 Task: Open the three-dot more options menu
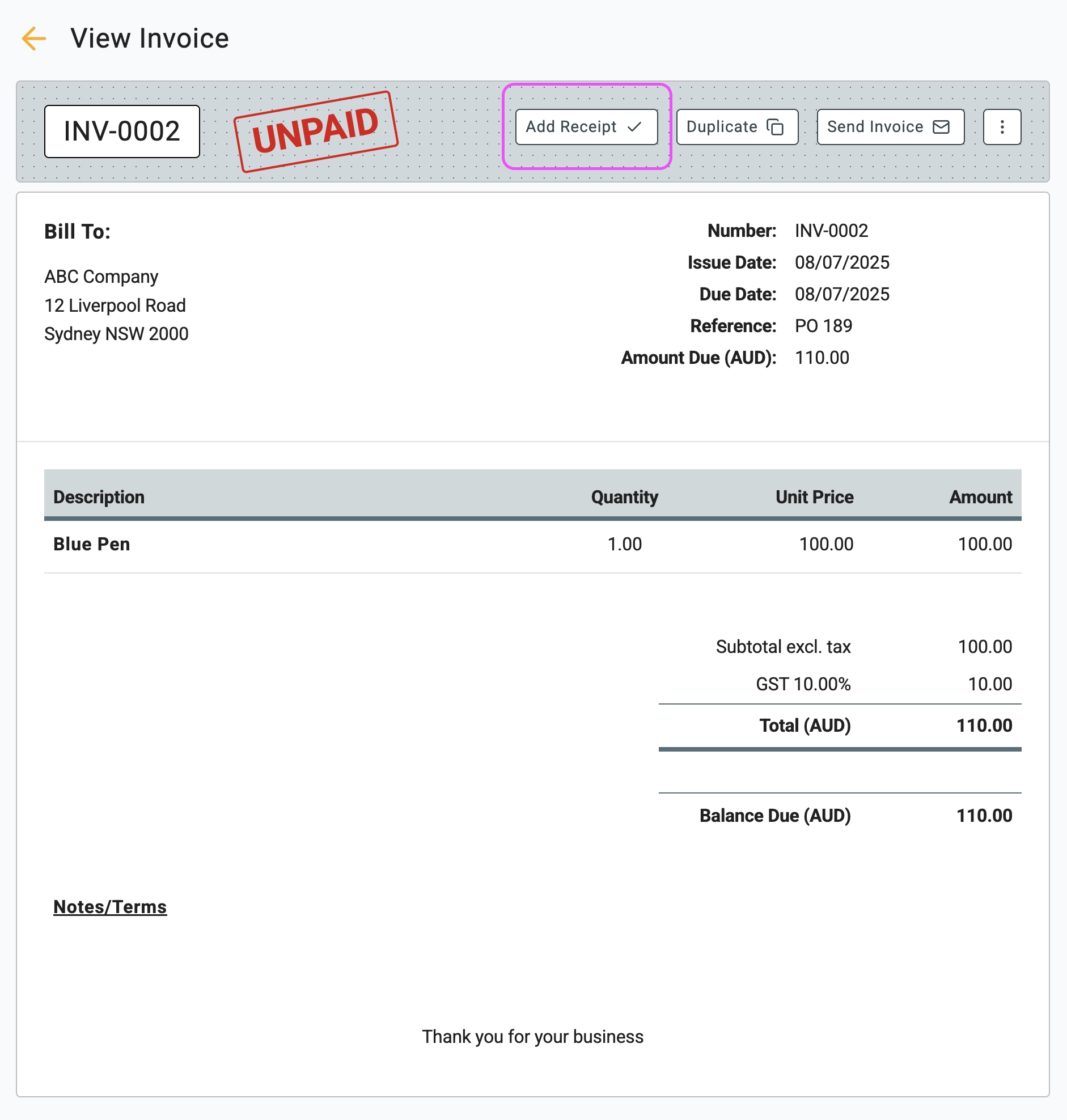[1002, 127]
